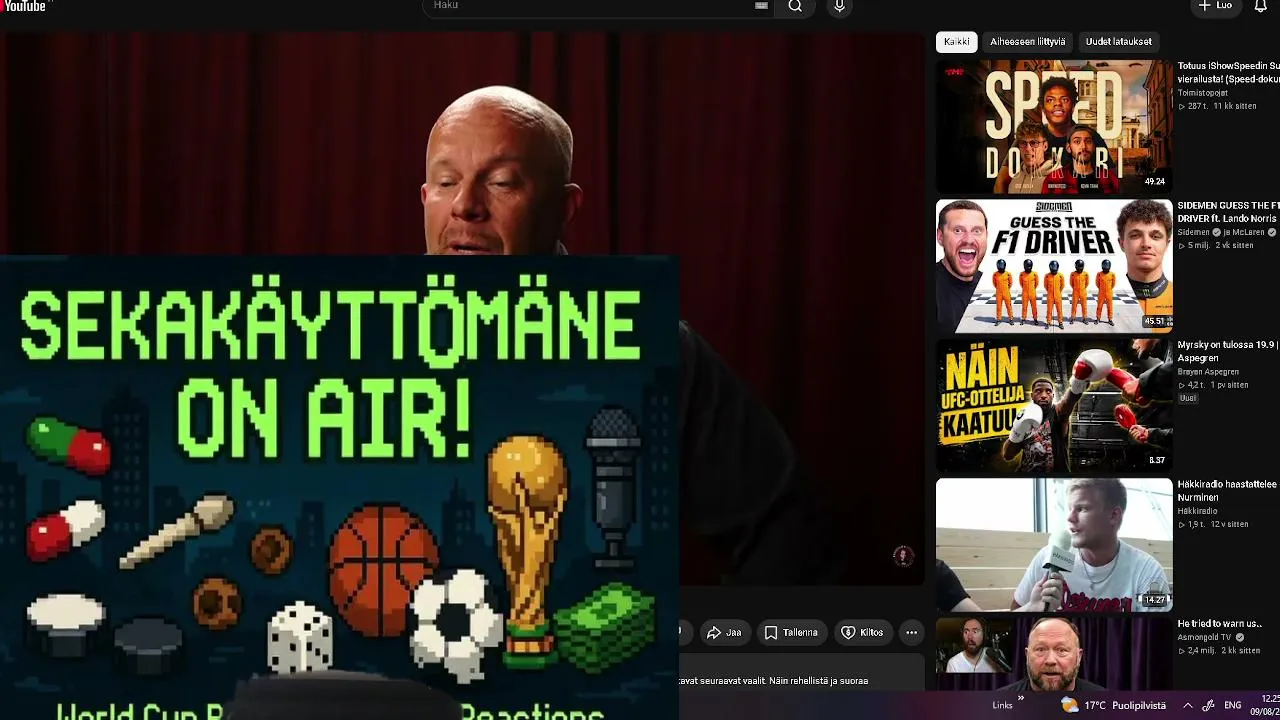Open the Häkkiradio interview thumbnail

coord(1054,545)
